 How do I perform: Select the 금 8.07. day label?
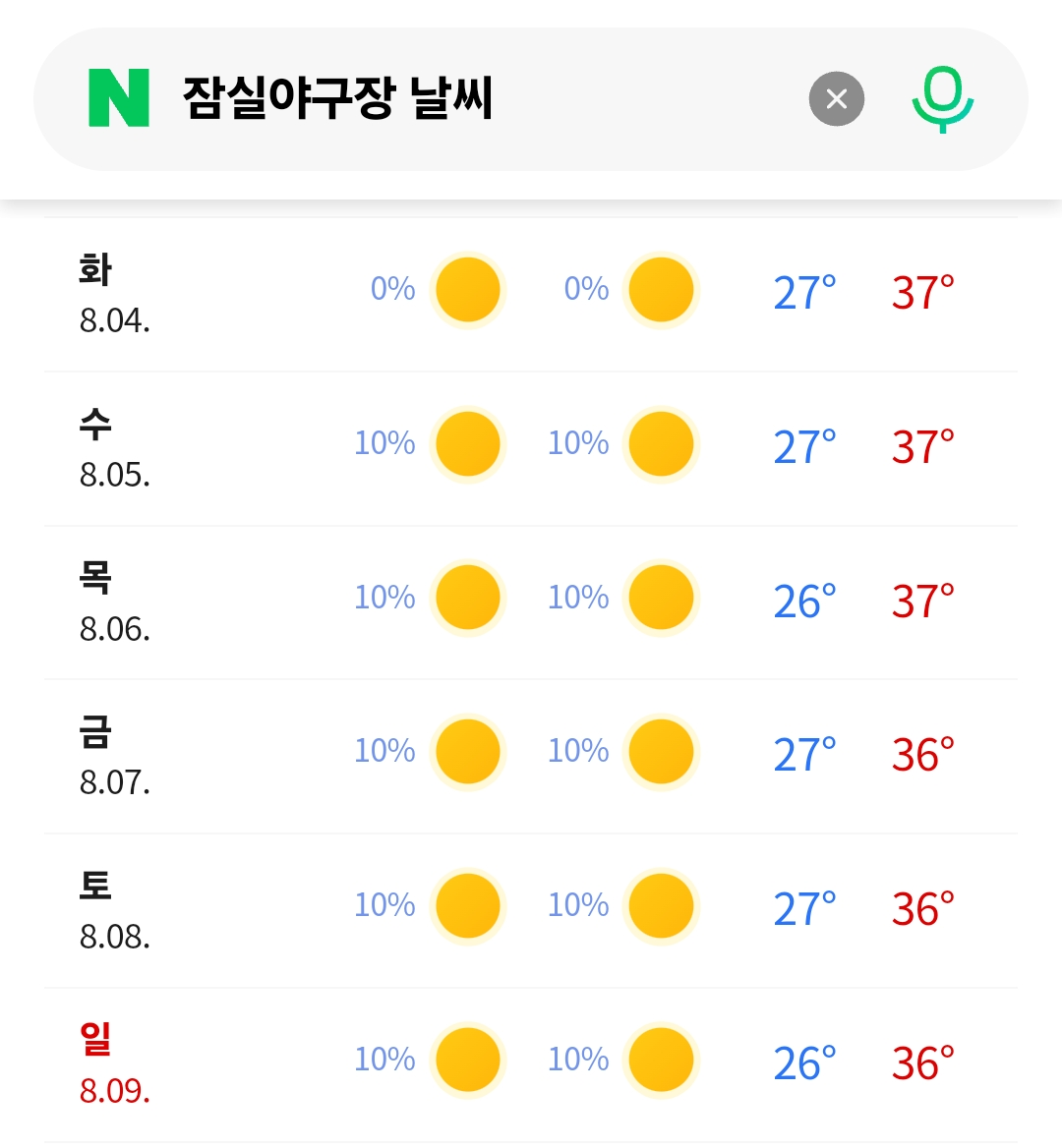click(x=115, y=756)
